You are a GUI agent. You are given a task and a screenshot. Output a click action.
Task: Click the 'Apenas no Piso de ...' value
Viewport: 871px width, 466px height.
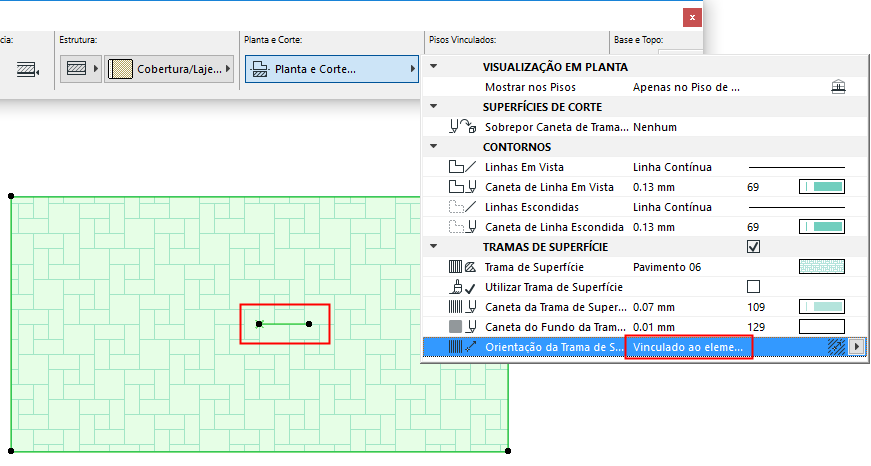[x=686, y=87]
